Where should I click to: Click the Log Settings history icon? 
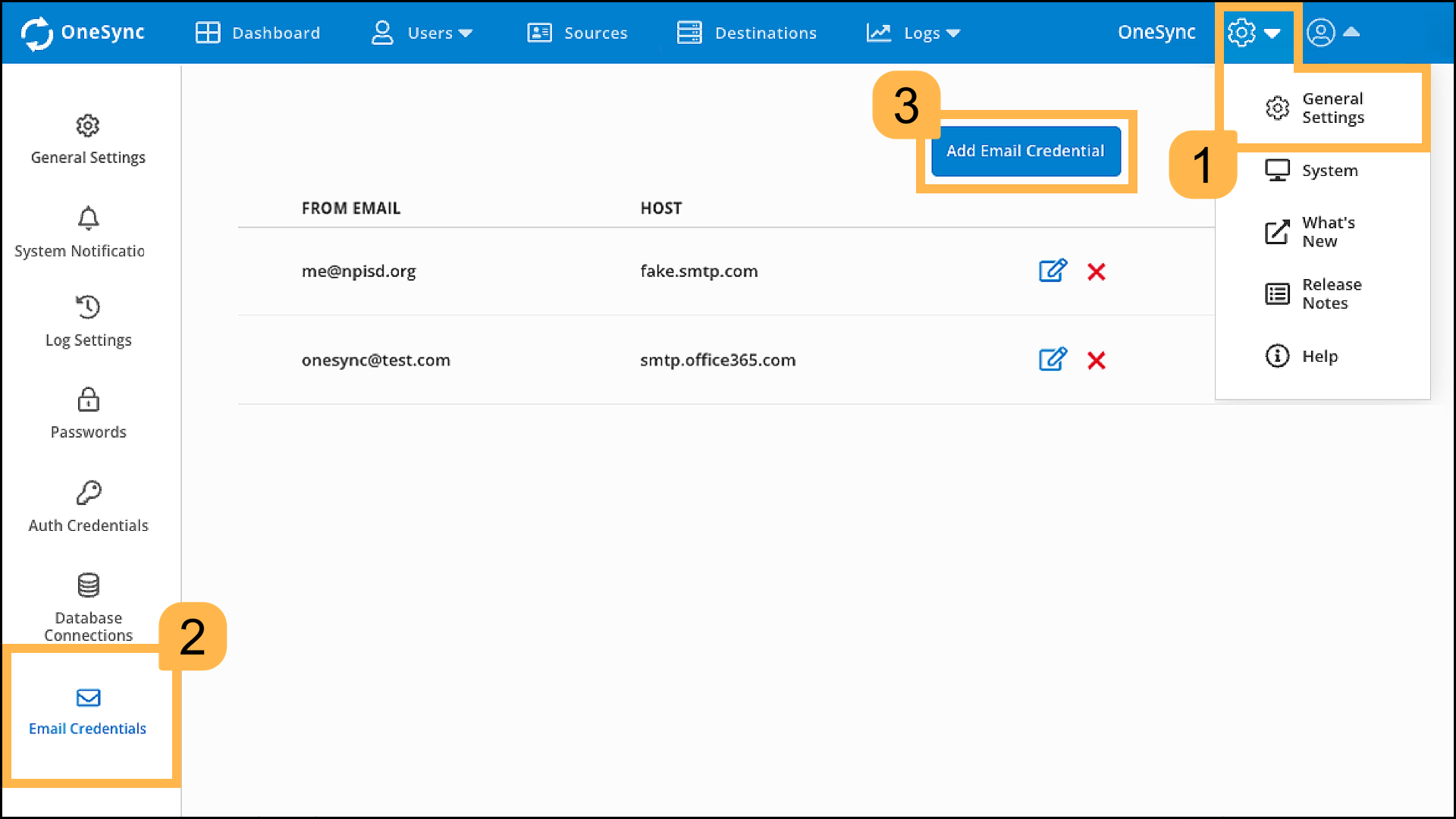click(x=88, y=307)
